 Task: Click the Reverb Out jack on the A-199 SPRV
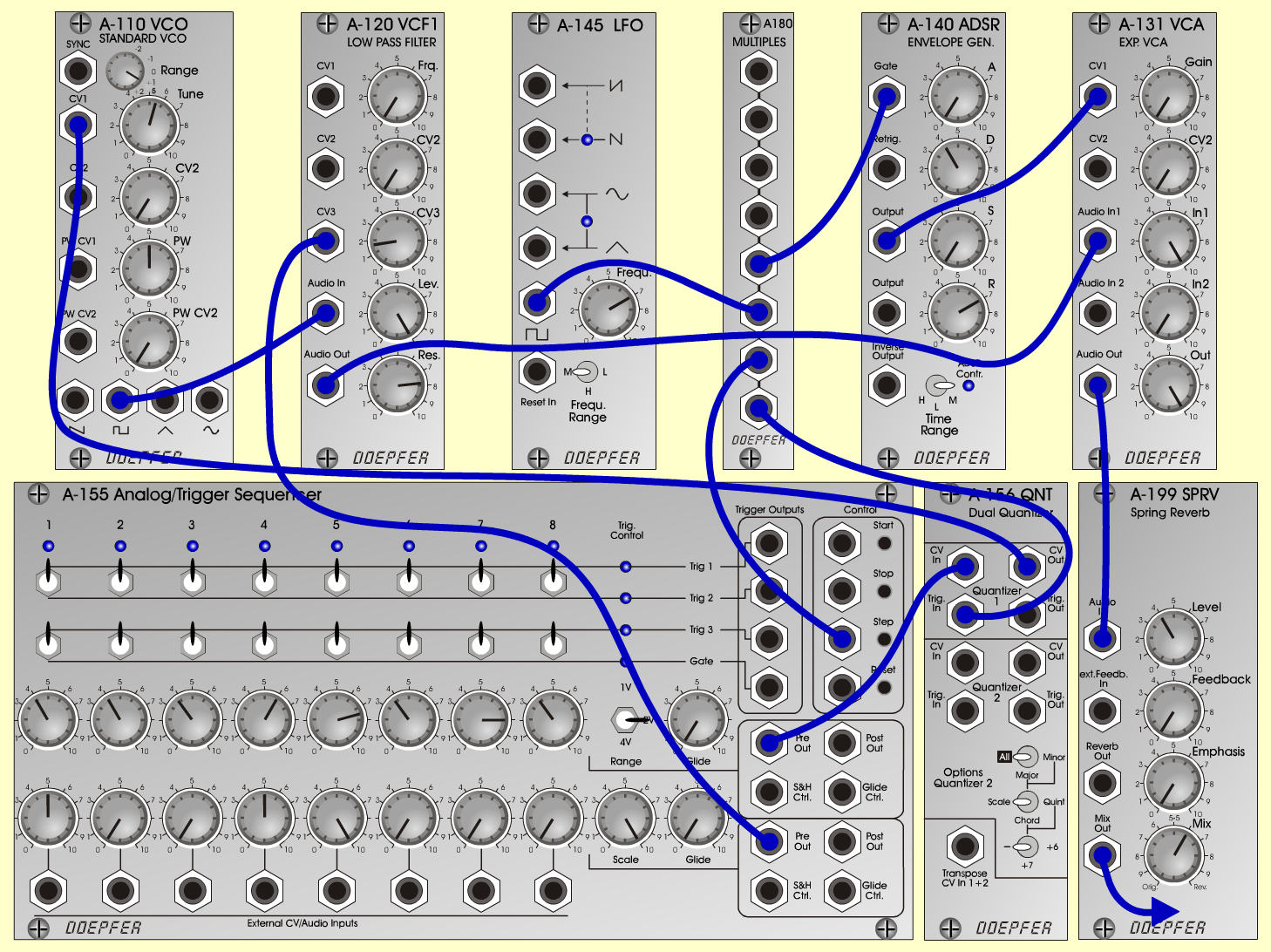[x=1102, y=782]
